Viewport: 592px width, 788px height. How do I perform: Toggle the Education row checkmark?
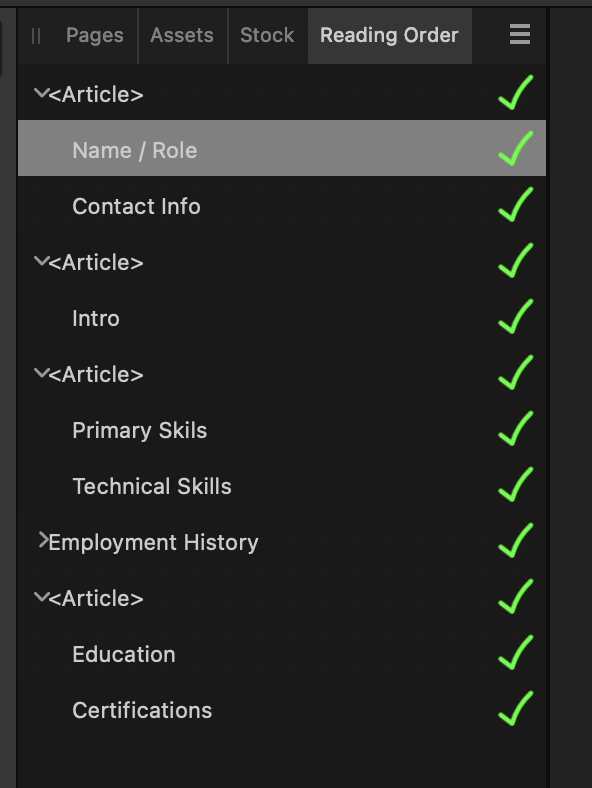click(x=516, y=652)
